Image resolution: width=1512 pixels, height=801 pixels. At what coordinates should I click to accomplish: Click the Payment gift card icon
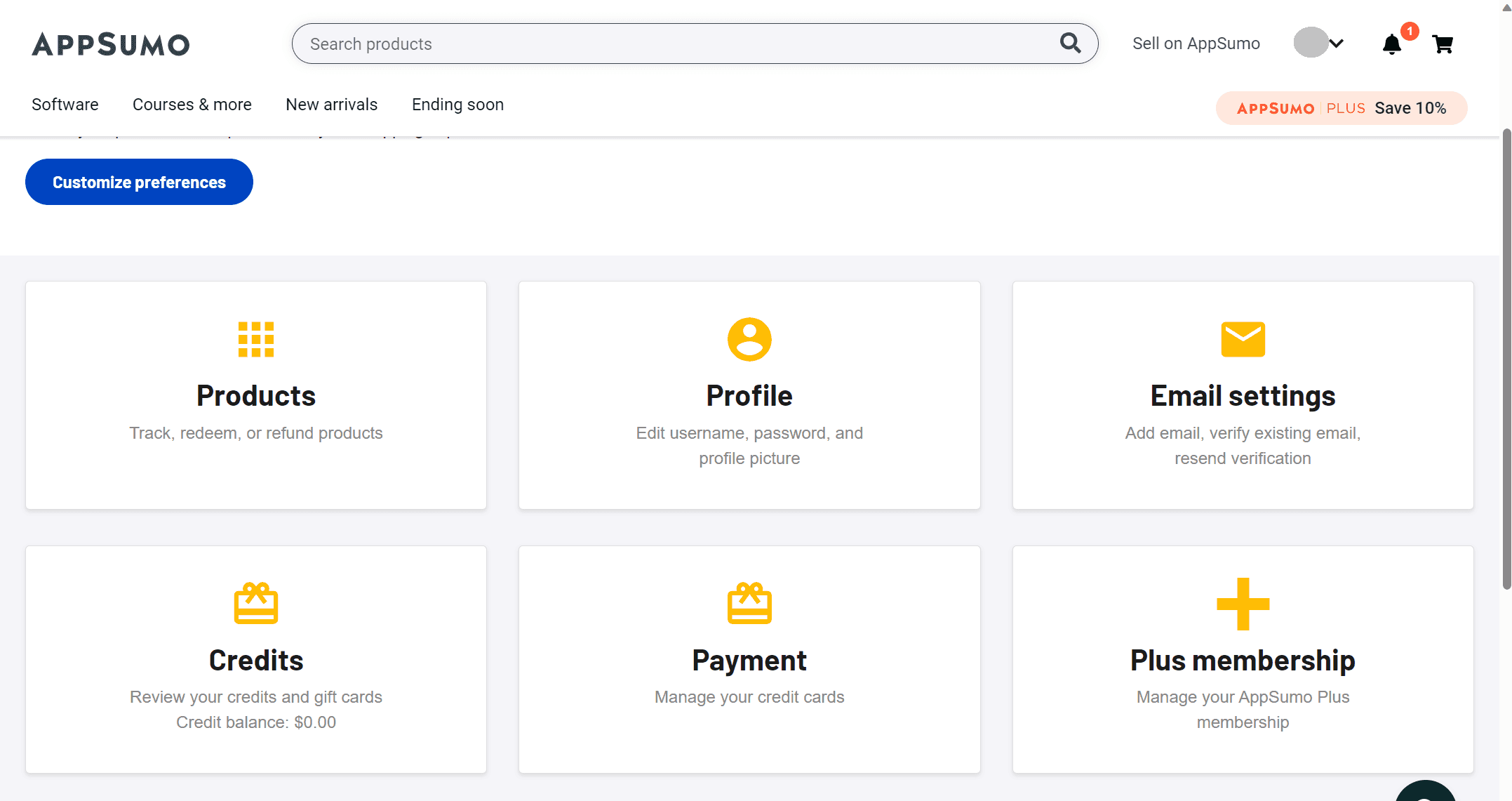749,603
